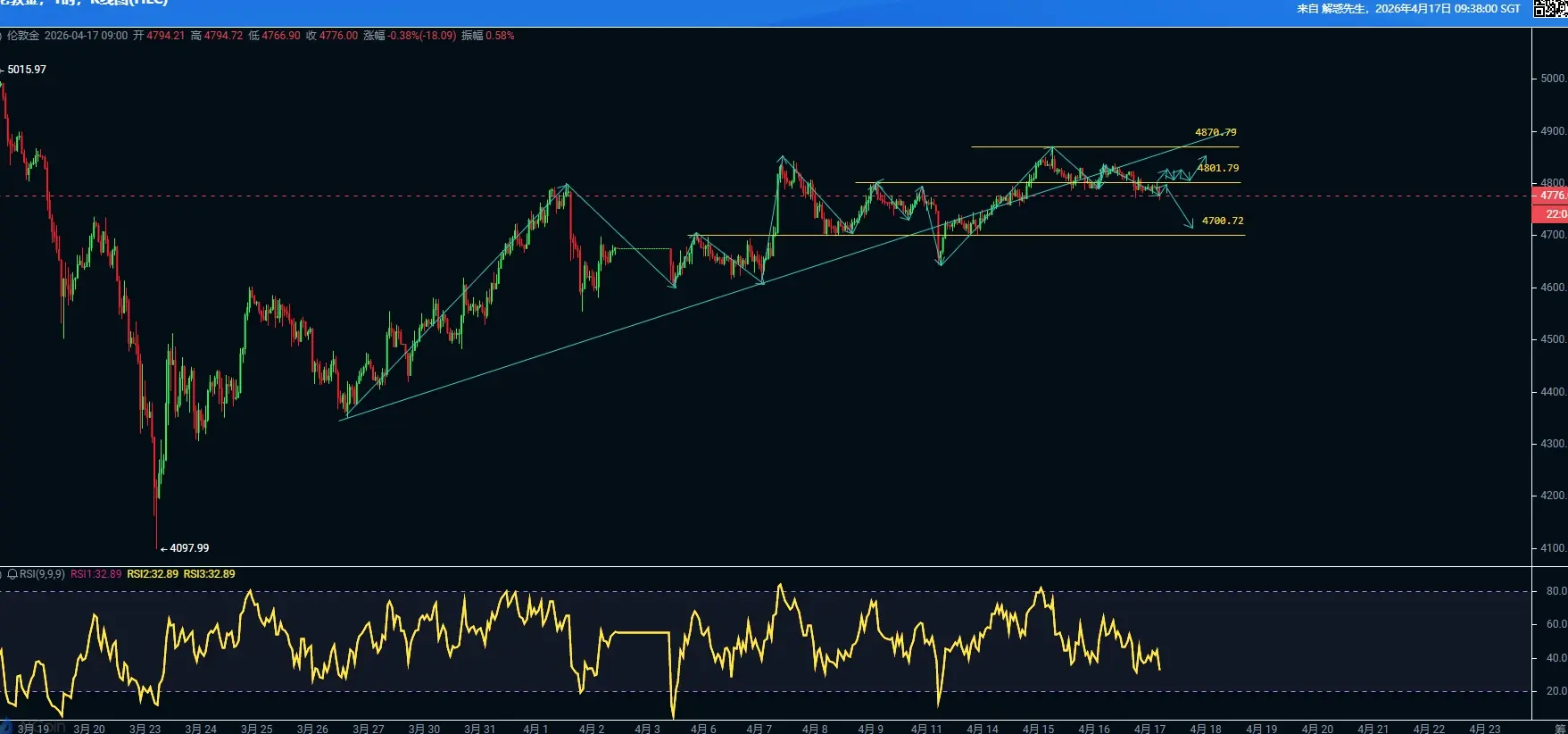Click the 20.0 tick on the RSI axis
This screenshot has width=1568, height=734.
pyautogui.click(x=1556, y=691)
